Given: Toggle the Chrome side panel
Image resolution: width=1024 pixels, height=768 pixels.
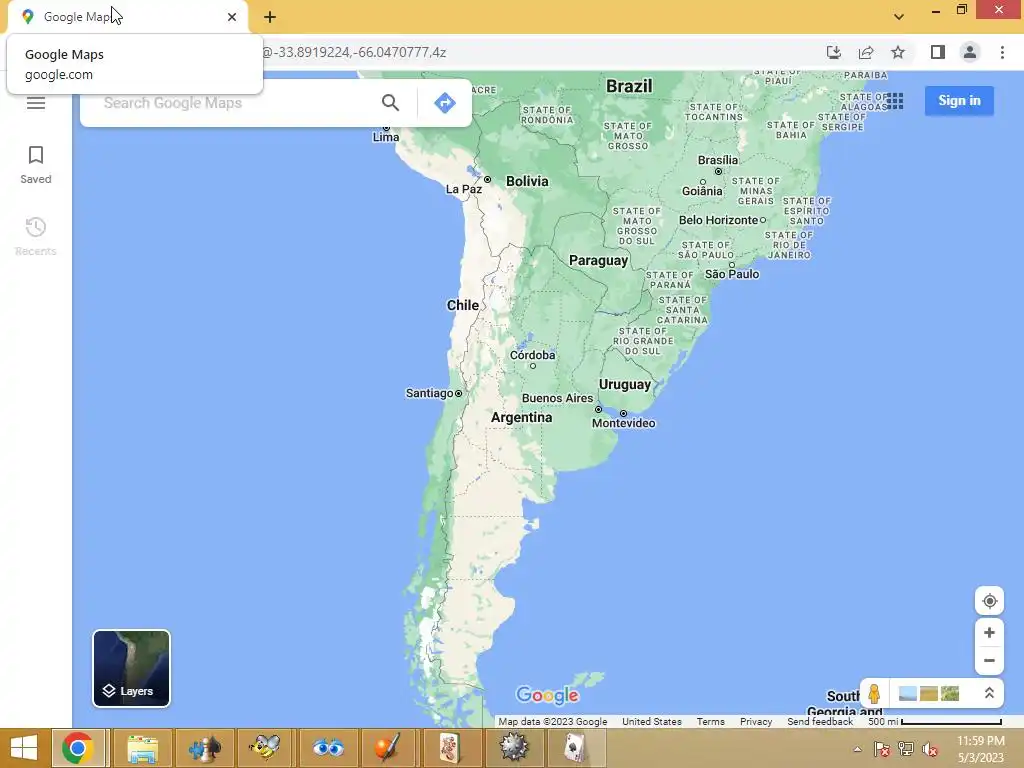Looking at the screenshot, I should pos(938,52).
